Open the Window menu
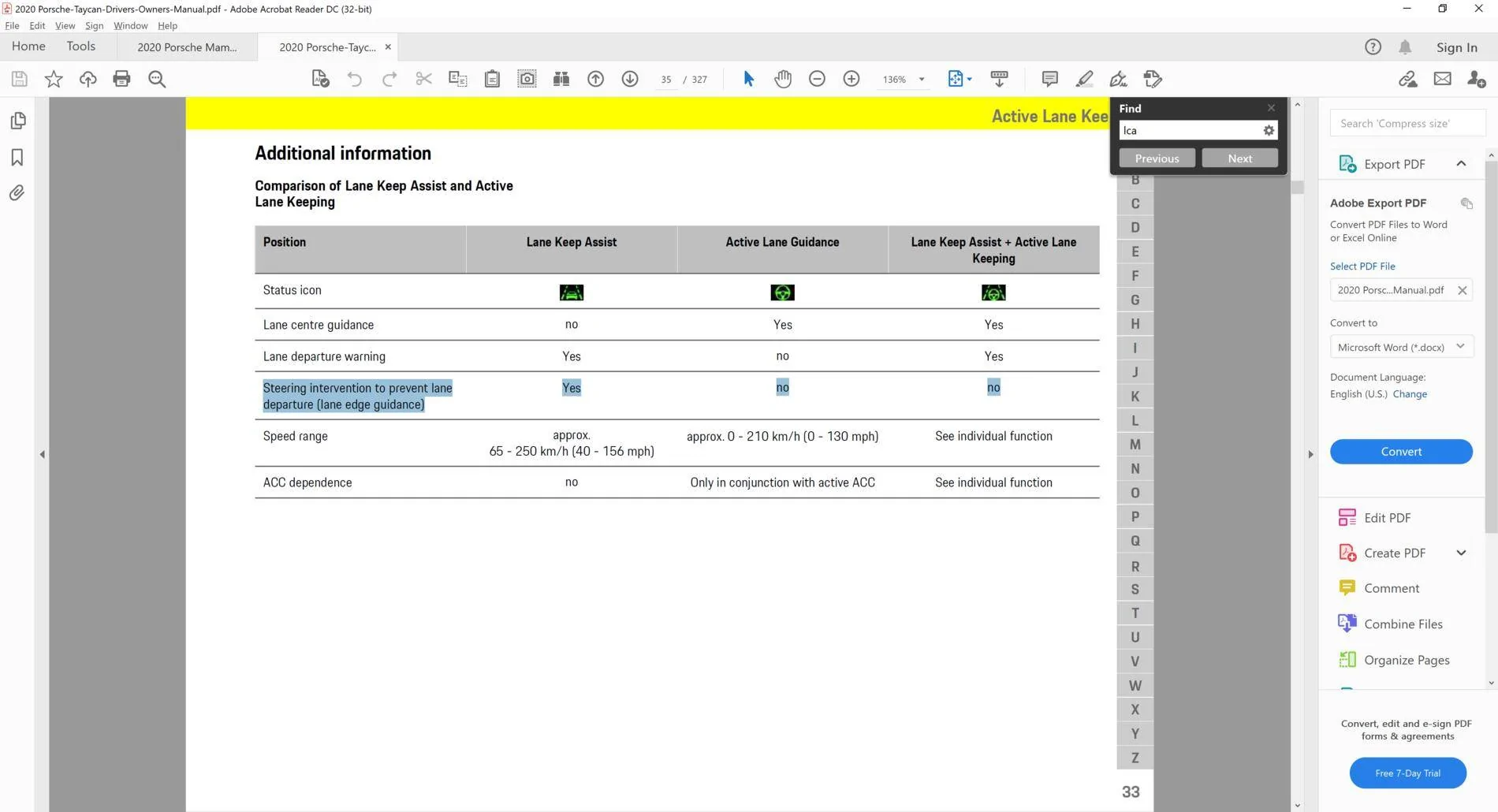This screenshot has height=812, width=1498. coord(130,26)
